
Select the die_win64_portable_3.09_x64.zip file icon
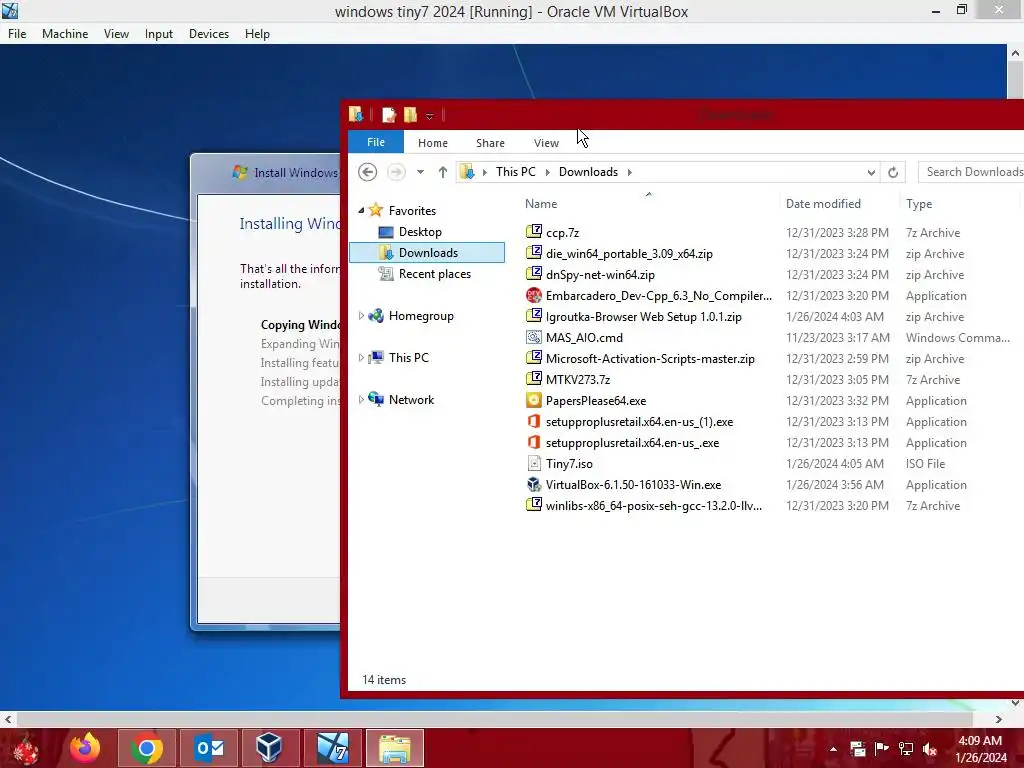534,253
